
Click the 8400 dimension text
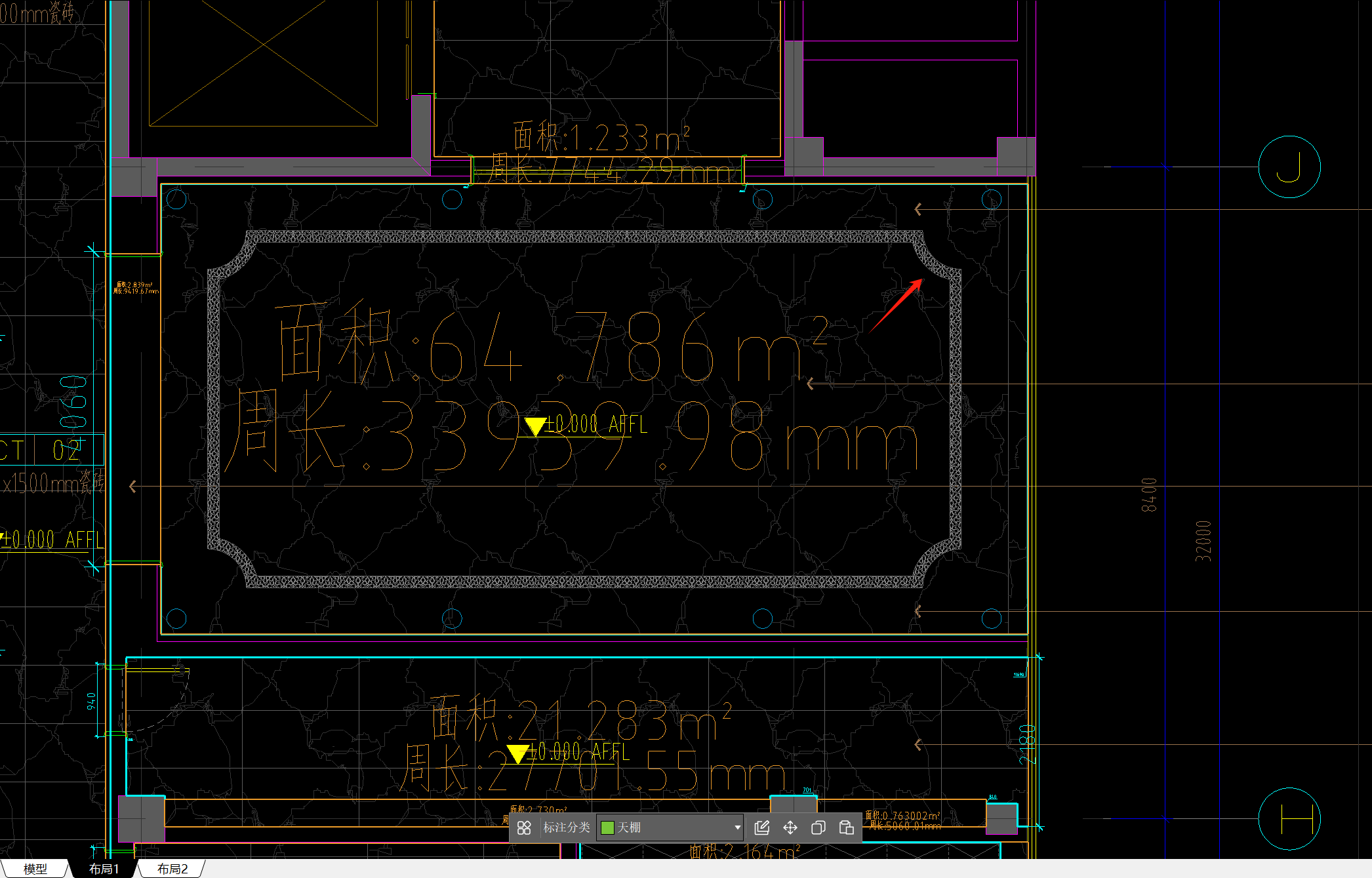coord(1149,494)
